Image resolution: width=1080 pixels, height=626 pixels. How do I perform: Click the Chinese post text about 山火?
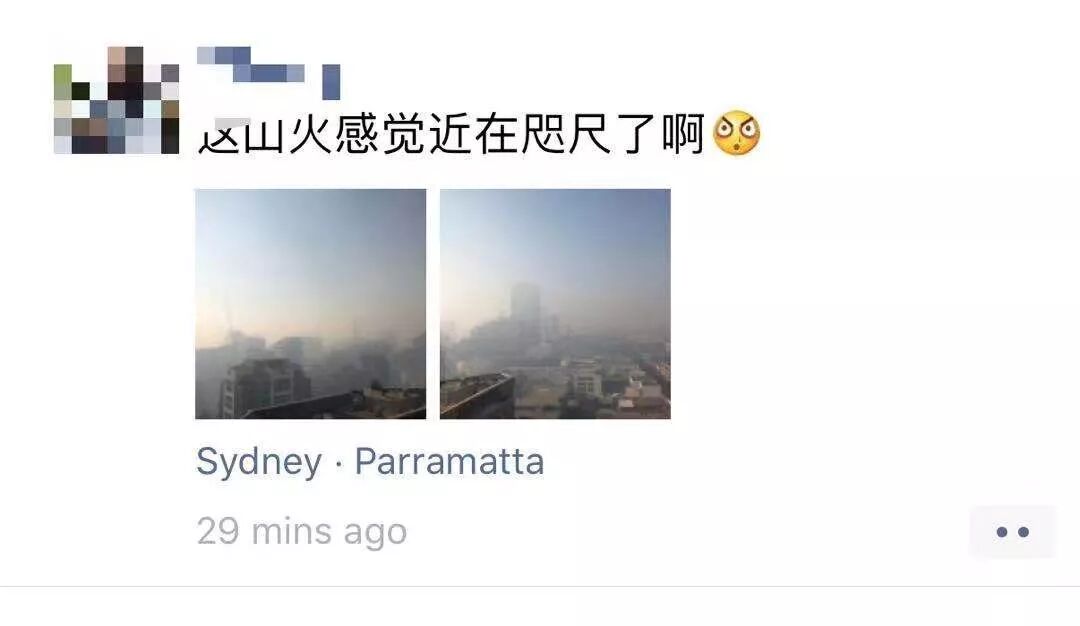[451, 134]
